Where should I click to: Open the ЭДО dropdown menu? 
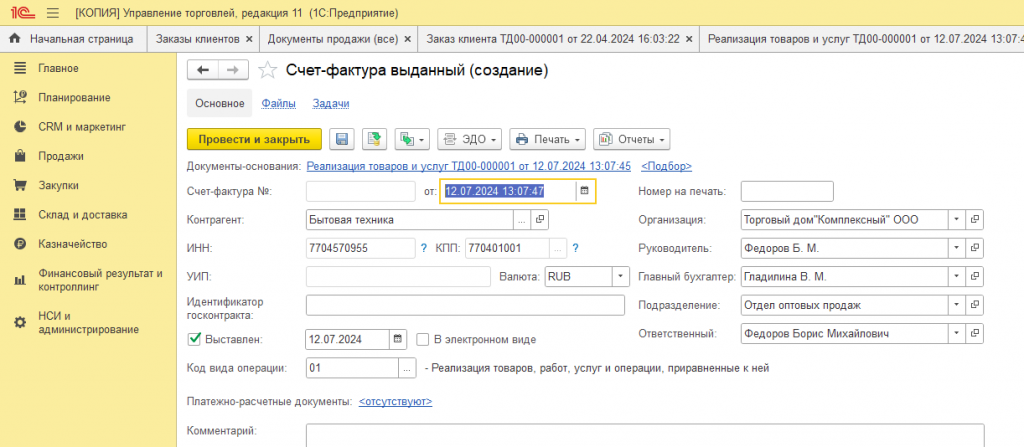[470, 139]
